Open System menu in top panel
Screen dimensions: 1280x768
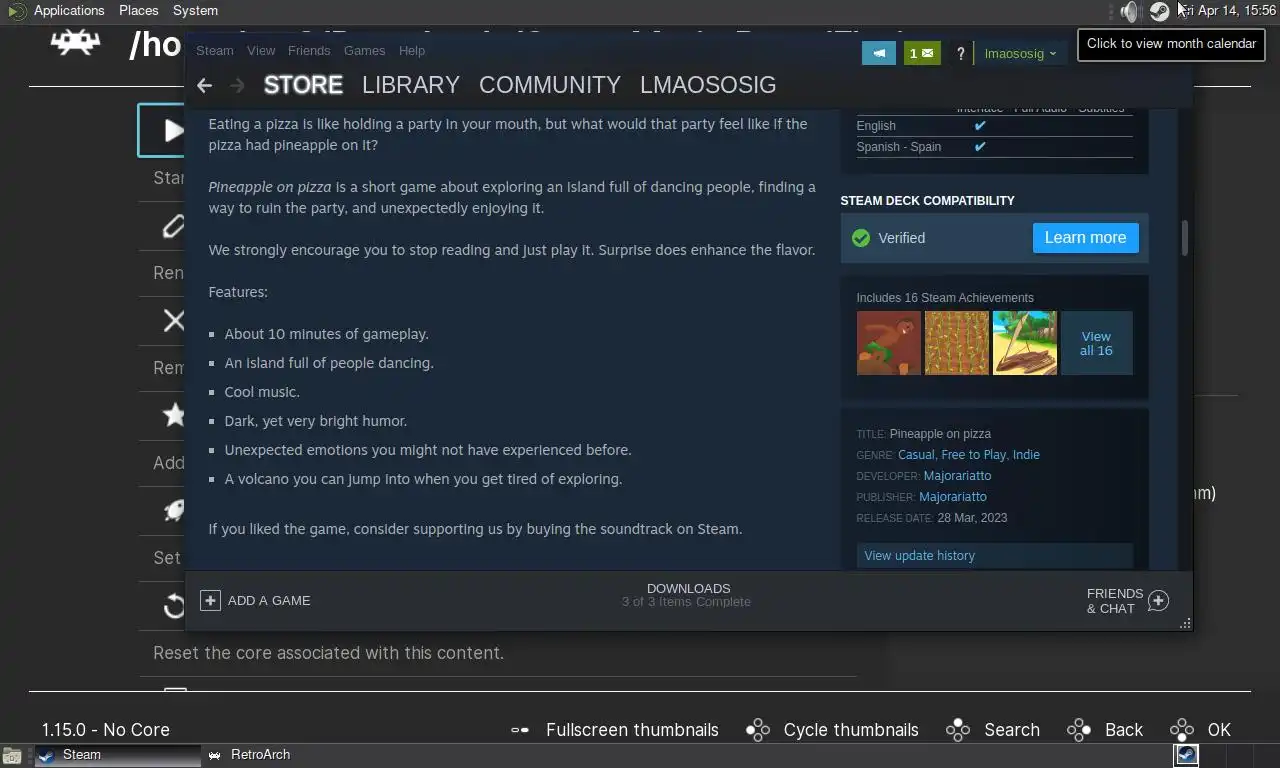click(195, 11)
